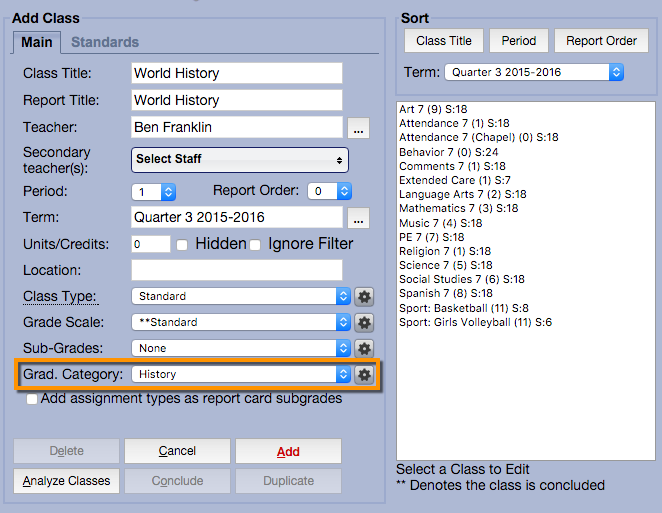
Task: Open the Secondary teacher Select Staff dropdown
Action: (239, 159)
